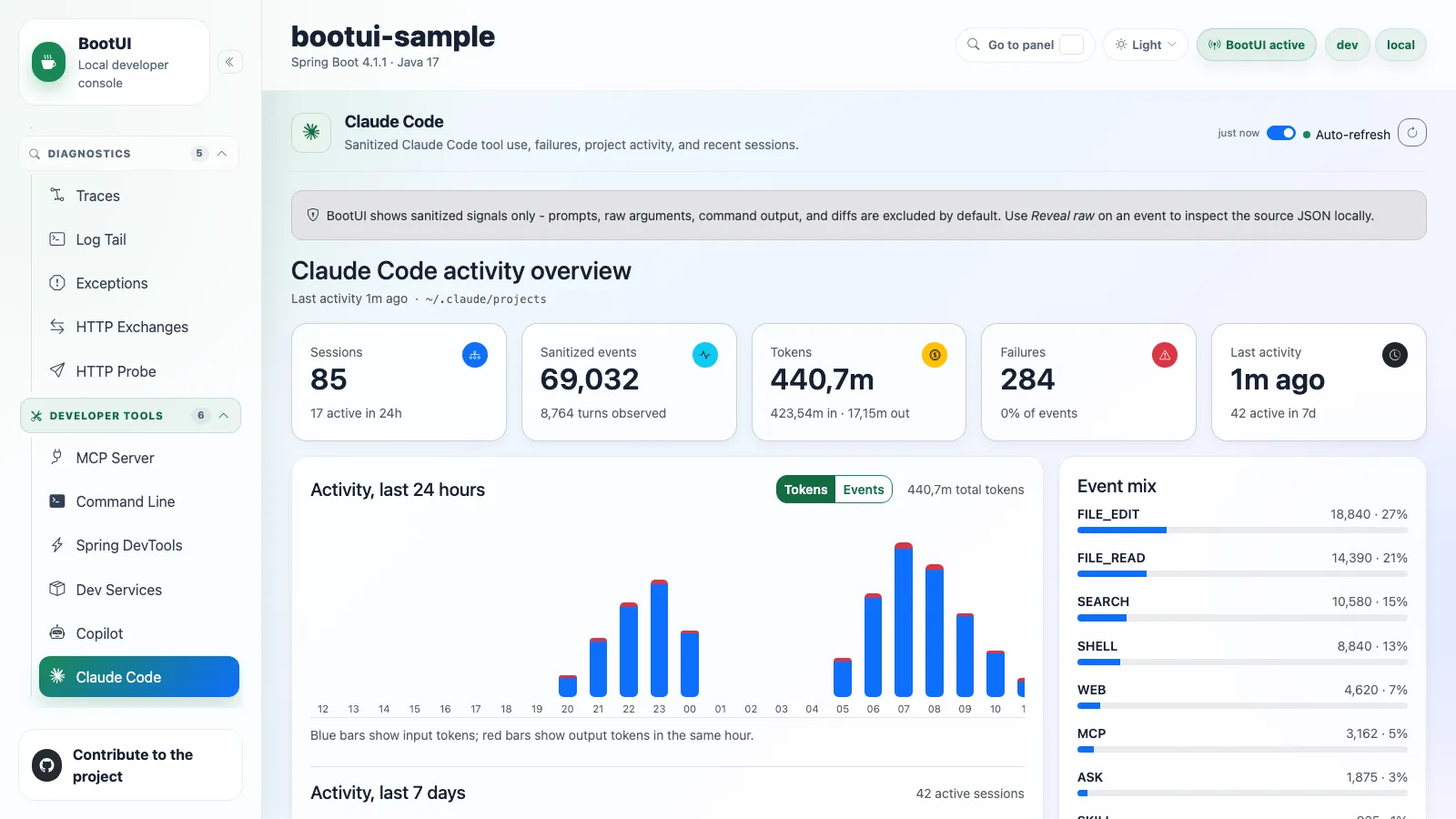1456x819 pixels.
Task: Click the Last activity clock icon
Action: pyautogui.click(x=1395, y=355)
